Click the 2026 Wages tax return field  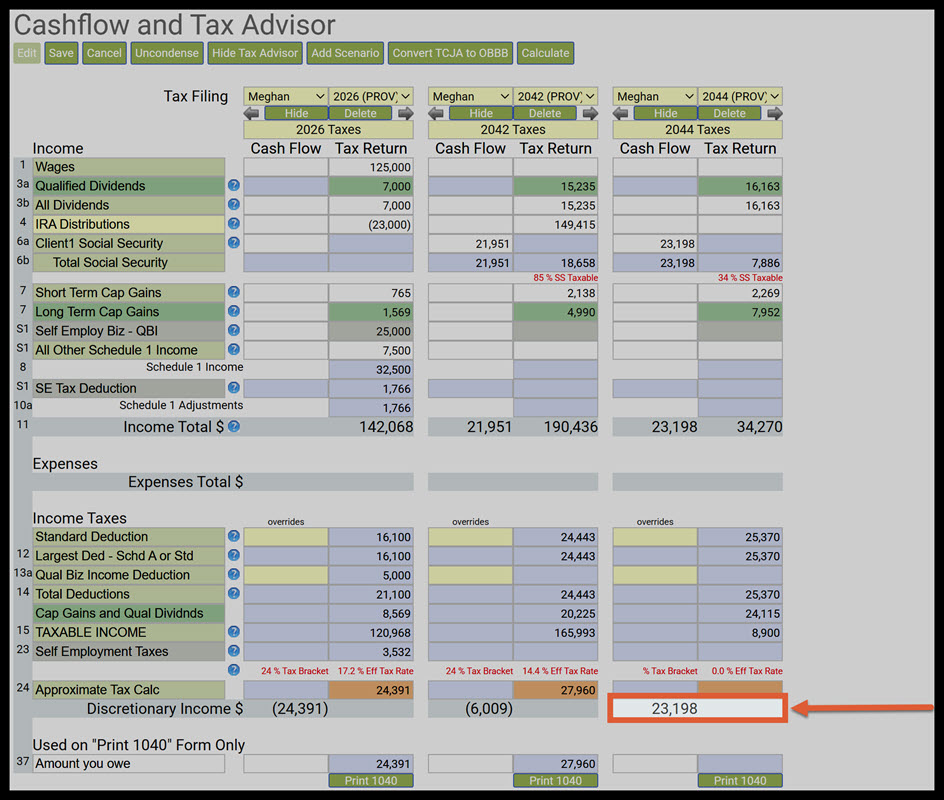pos(371,167)
